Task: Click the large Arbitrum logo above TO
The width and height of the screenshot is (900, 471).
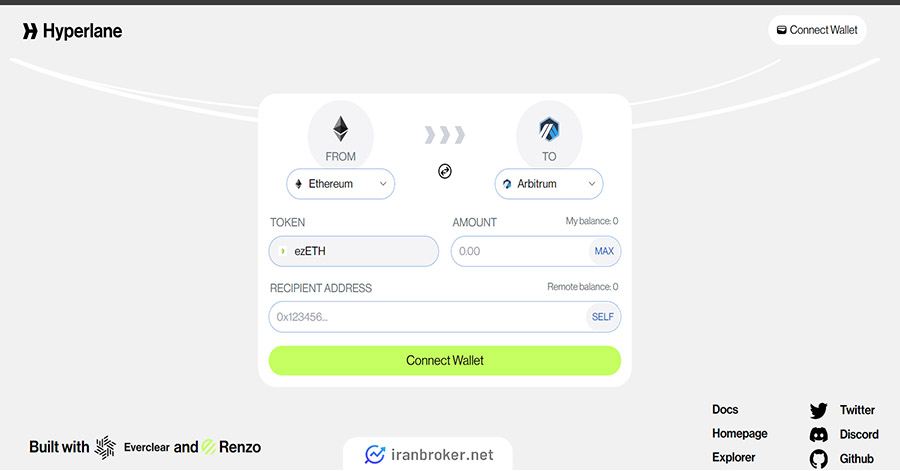Action: (549, 129)
